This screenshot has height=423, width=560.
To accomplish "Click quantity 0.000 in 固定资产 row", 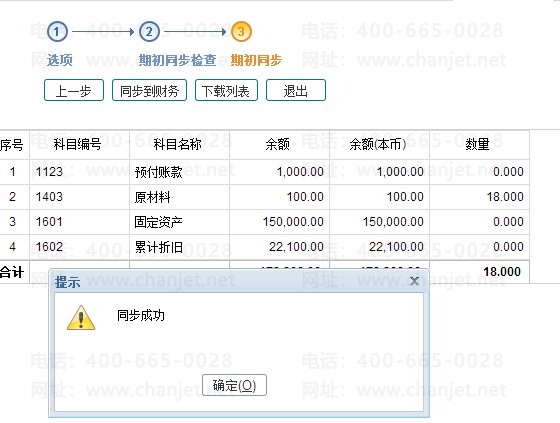I will (x=509, y=222).
